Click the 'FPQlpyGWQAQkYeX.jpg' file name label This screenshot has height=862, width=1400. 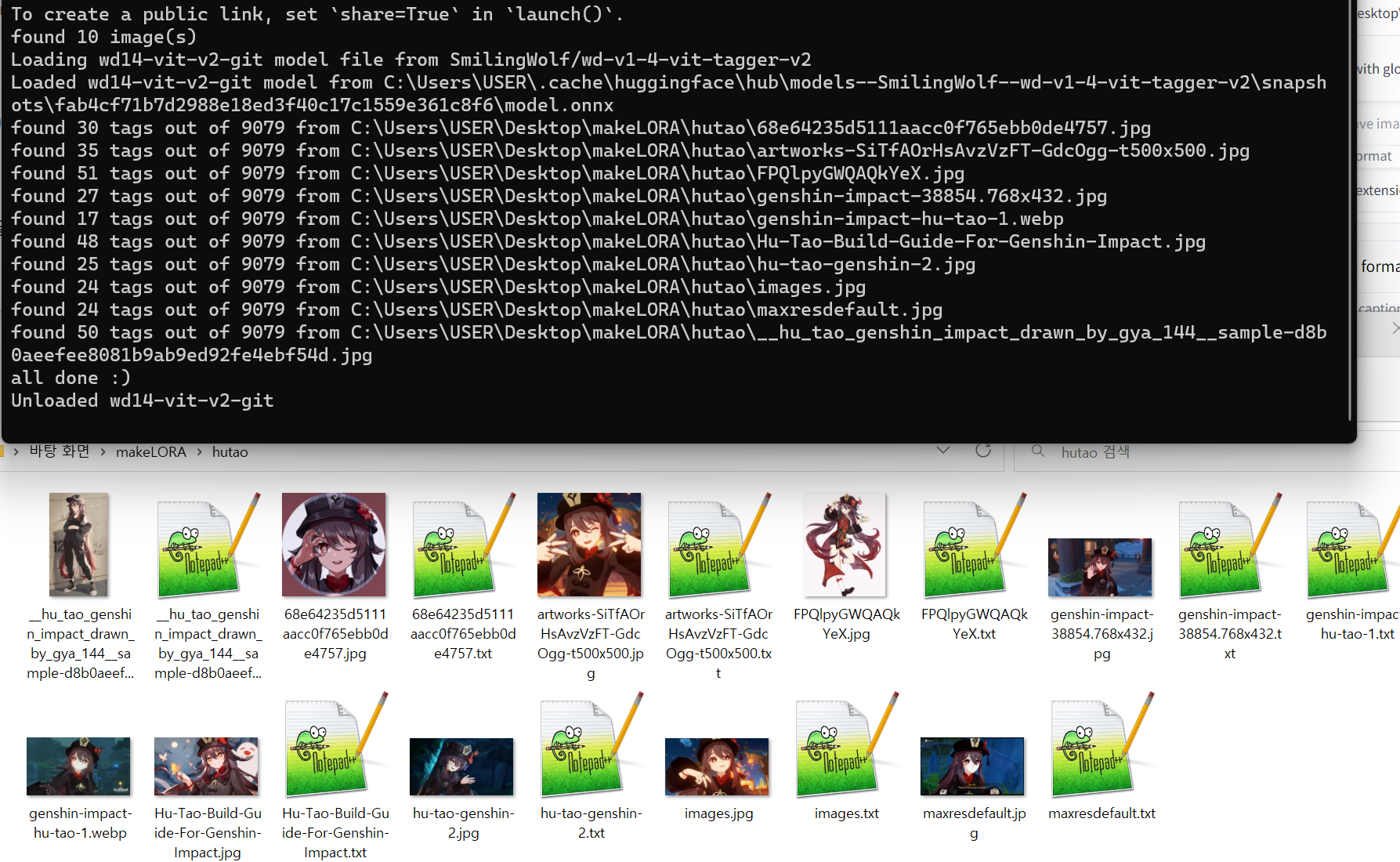pos(846,624)
